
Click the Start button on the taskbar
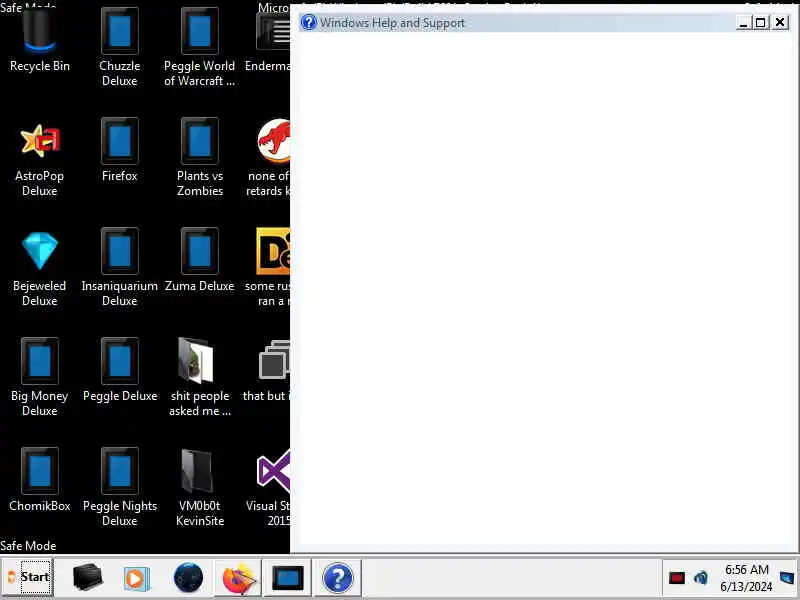pyautogui.click(x=29, y=578)
